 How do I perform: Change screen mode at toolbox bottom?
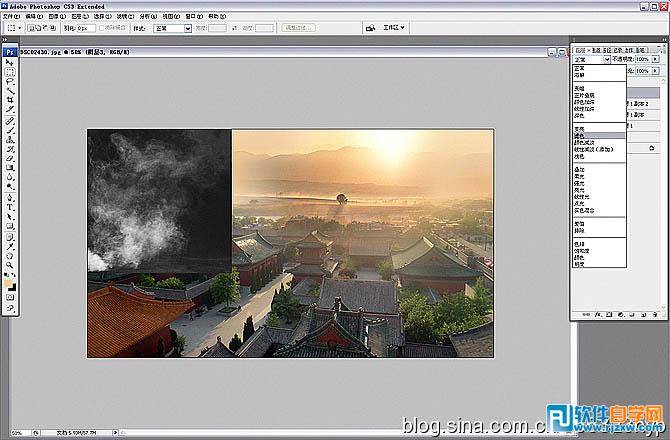click(x=10, y=308)
